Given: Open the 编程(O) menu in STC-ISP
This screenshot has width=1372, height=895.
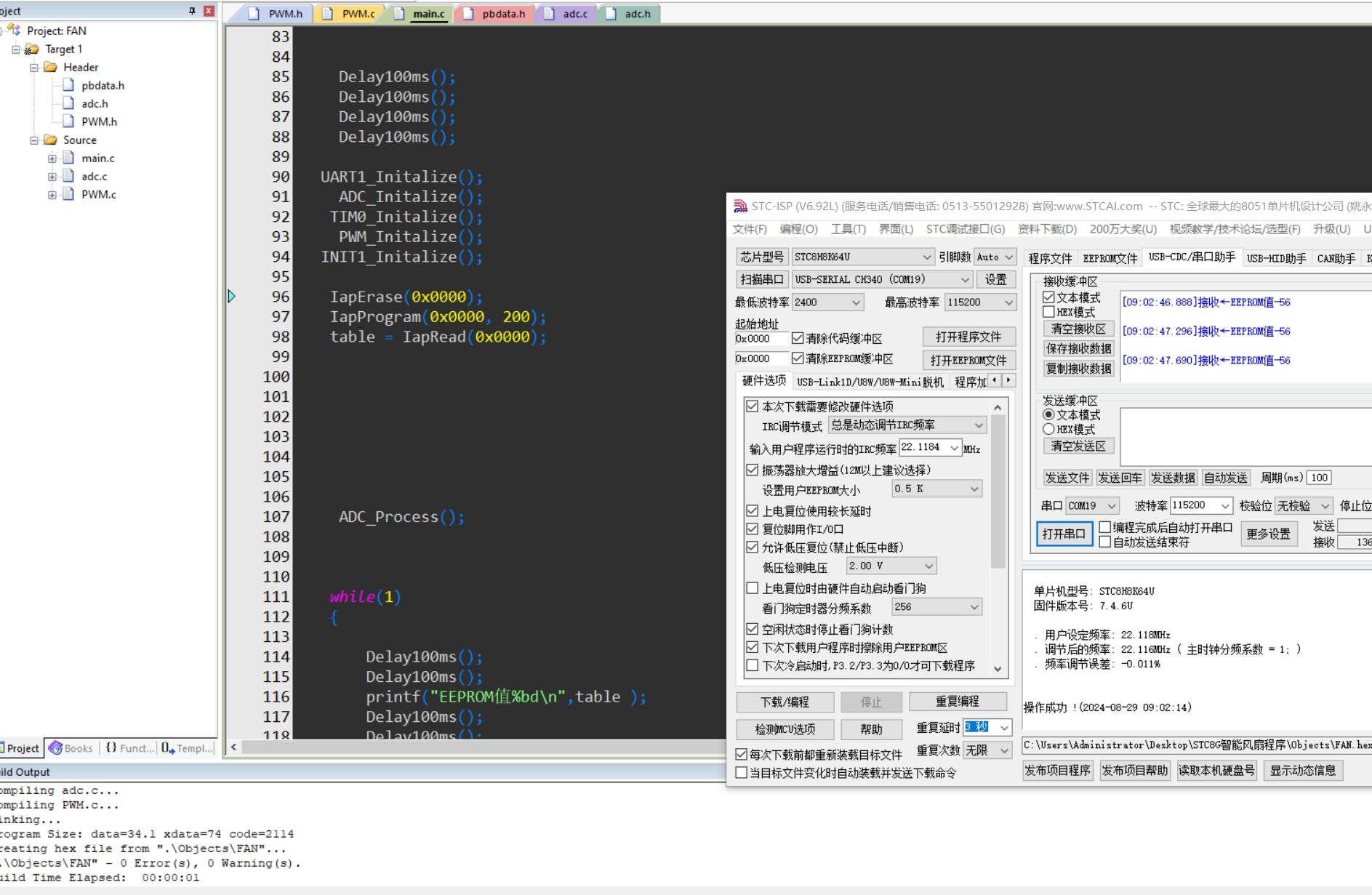Looking at the screenshot, I should [798, 229].
